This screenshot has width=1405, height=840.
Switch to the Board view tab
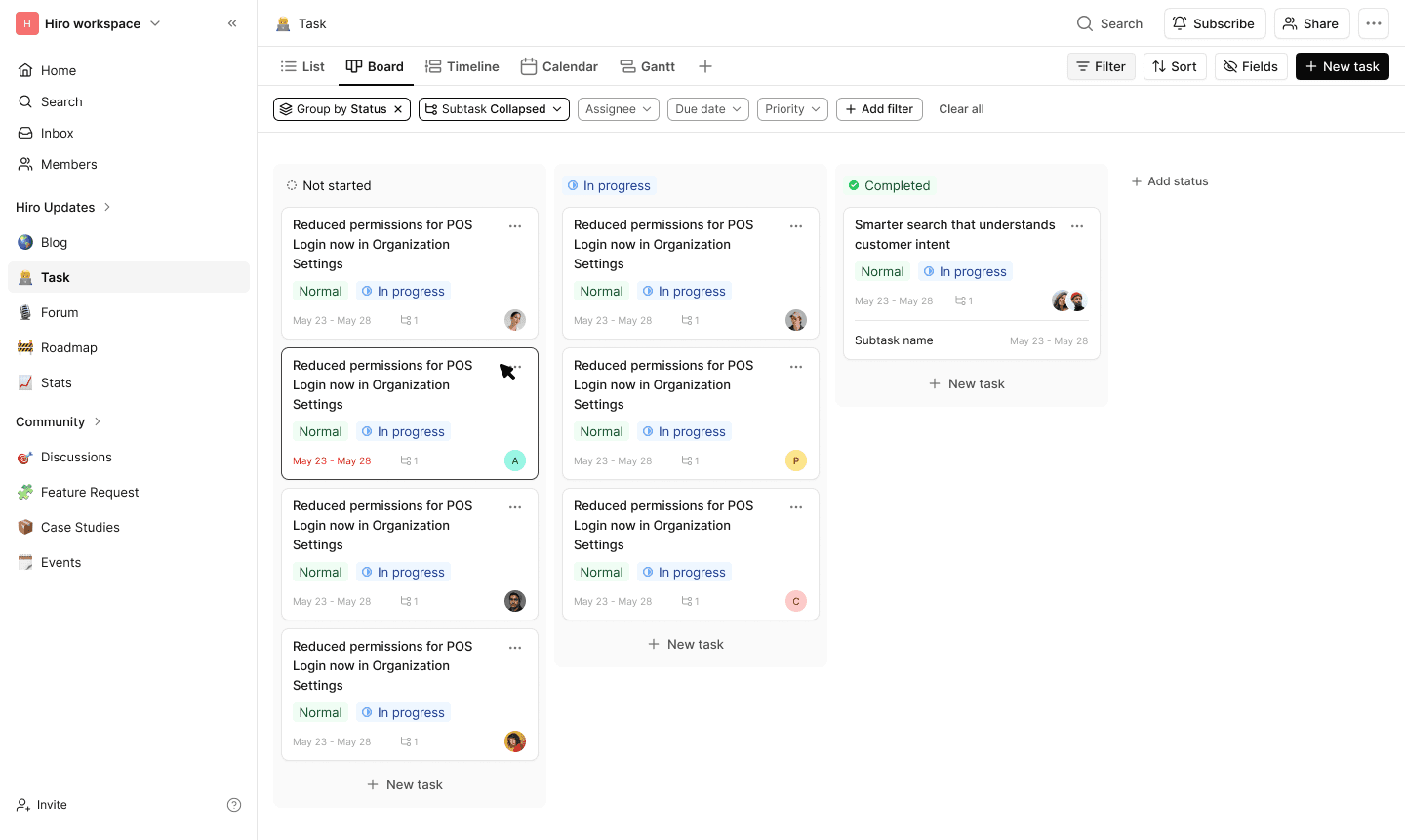click(375, 66)
